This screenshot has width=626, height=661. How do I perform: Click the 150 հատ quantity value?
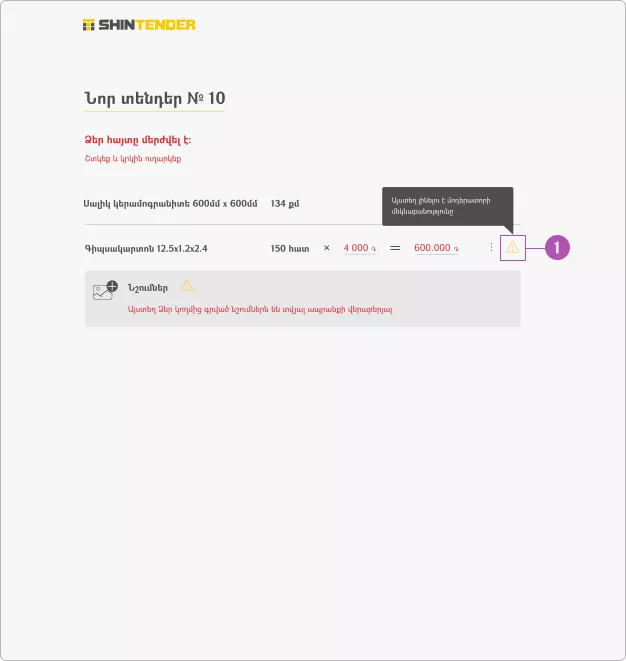[x=290, y=249]
